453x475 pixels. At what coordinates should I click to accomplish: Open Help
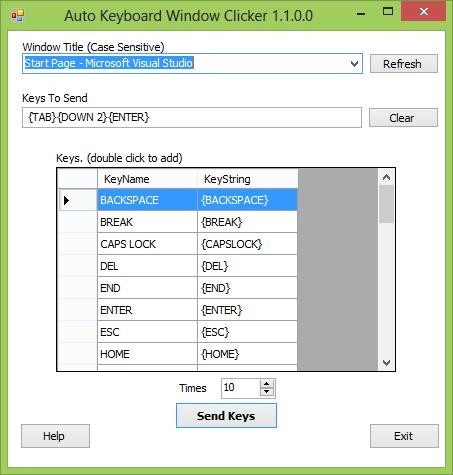55,436
